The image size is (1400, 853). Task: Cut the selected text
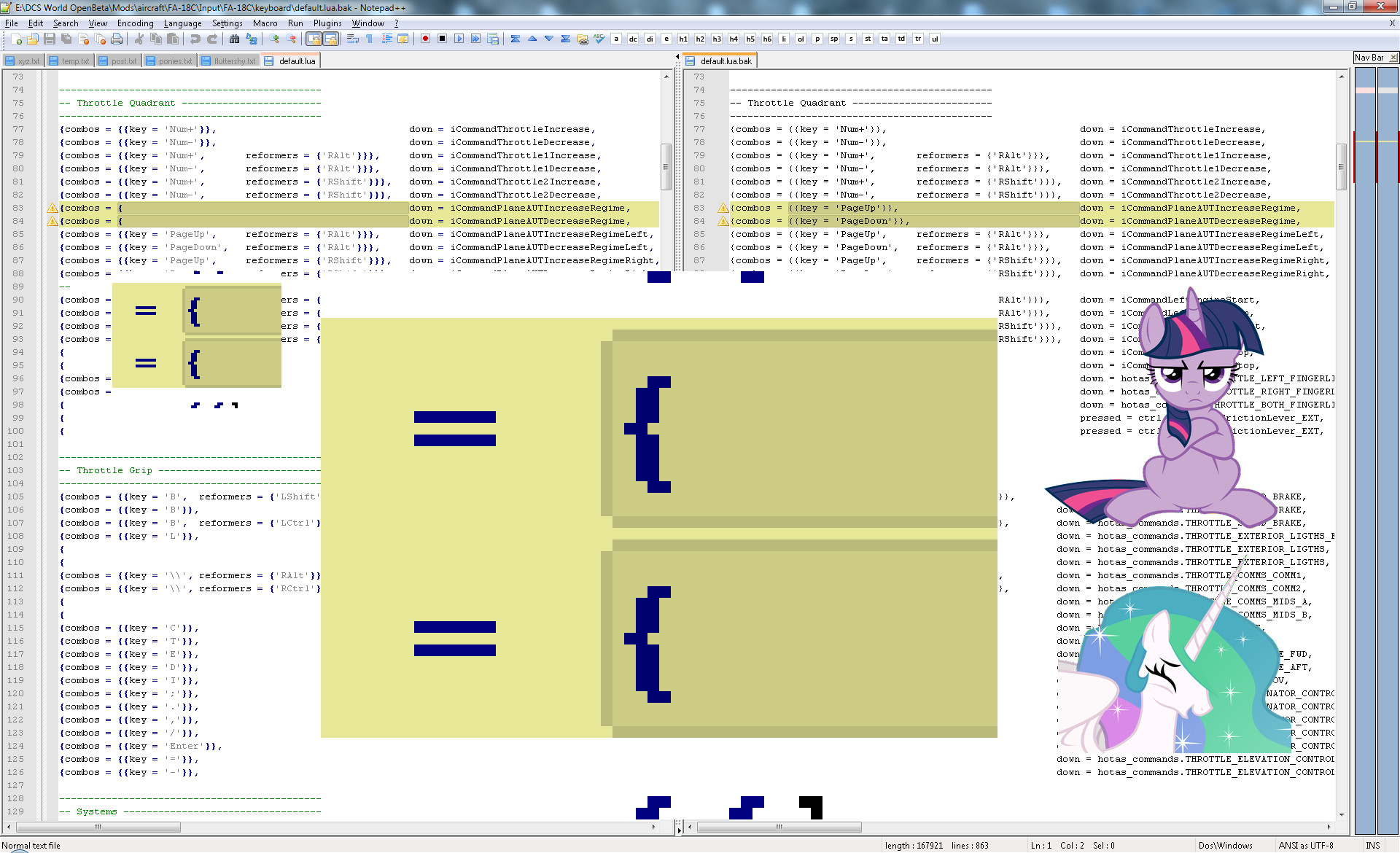(139, 39)
